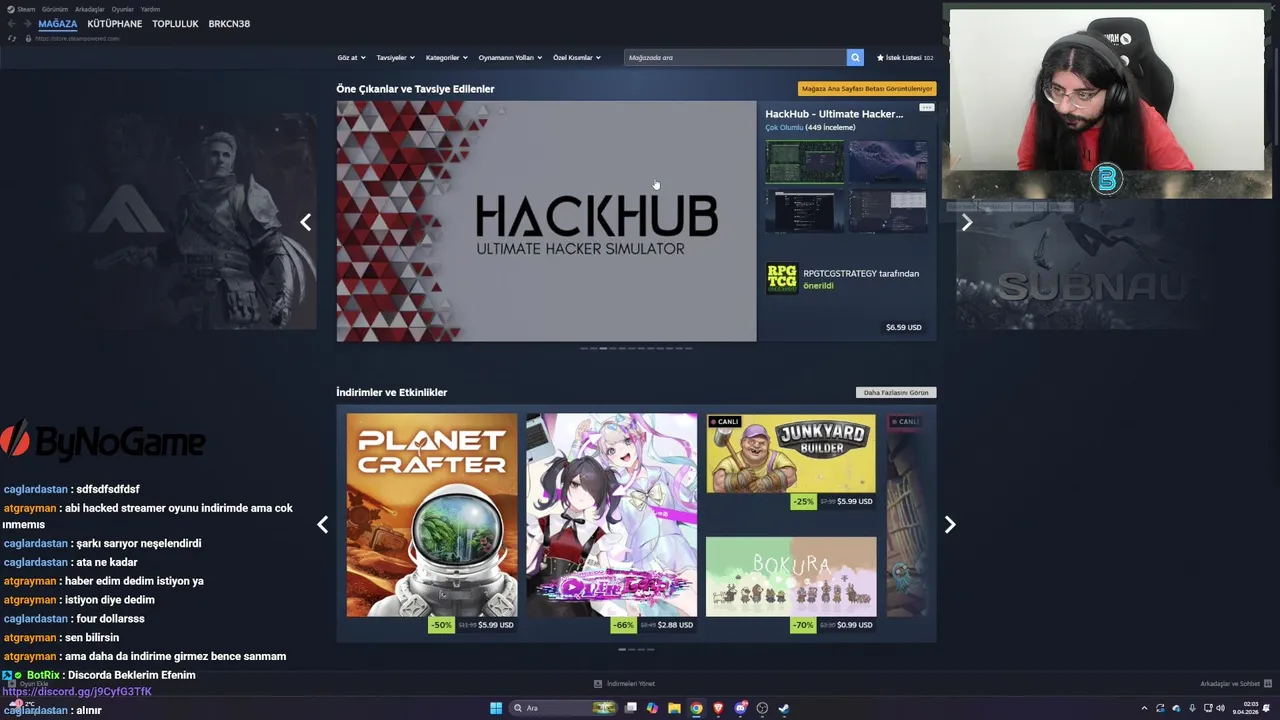This screenshot has height=720, width=1280.
Task: Open Brave browser from the taskbar
Action: [718, 708]
